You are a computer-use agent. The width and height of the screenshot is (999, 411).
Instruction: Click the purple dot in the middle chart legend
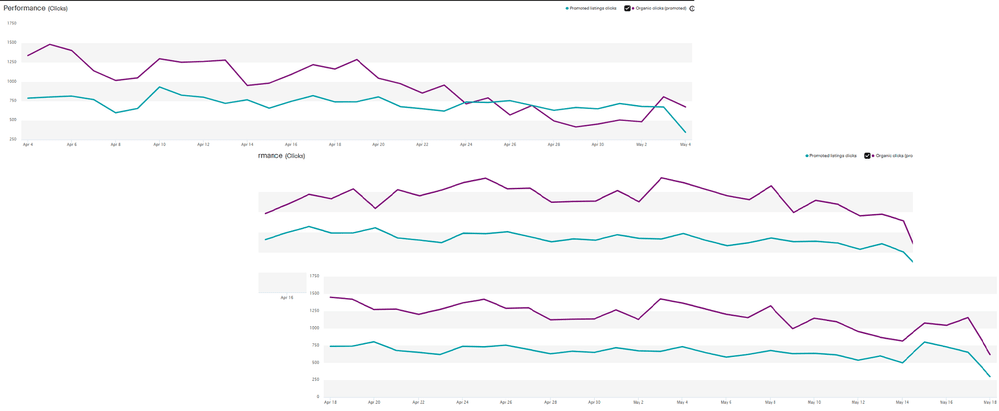[x=873, y=155]
